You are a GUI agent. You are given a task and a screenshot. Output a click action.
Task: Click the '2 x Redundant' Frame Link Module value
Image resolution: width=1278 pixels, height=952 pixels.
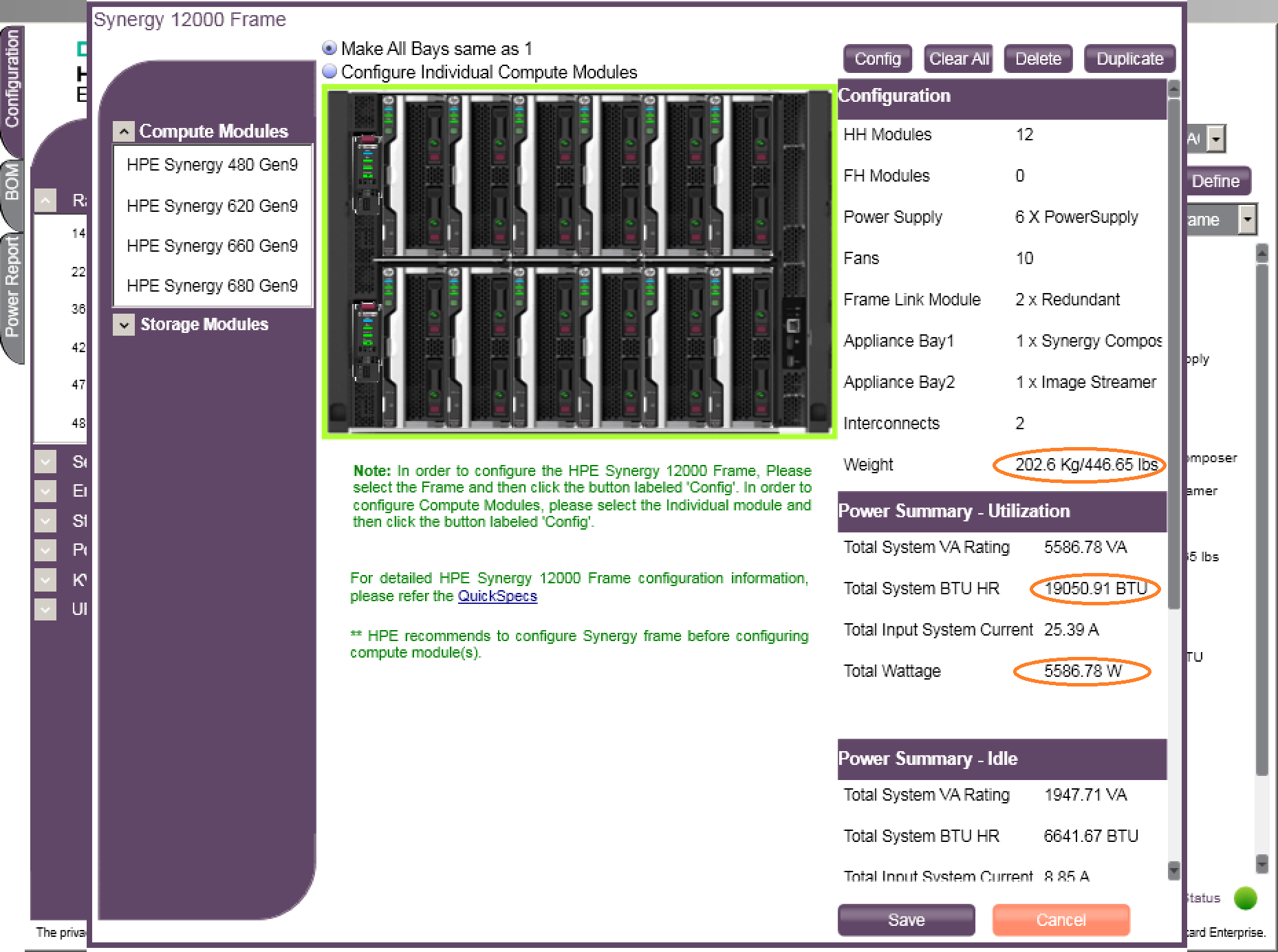pyautogui.click(x=1068, y=299)
